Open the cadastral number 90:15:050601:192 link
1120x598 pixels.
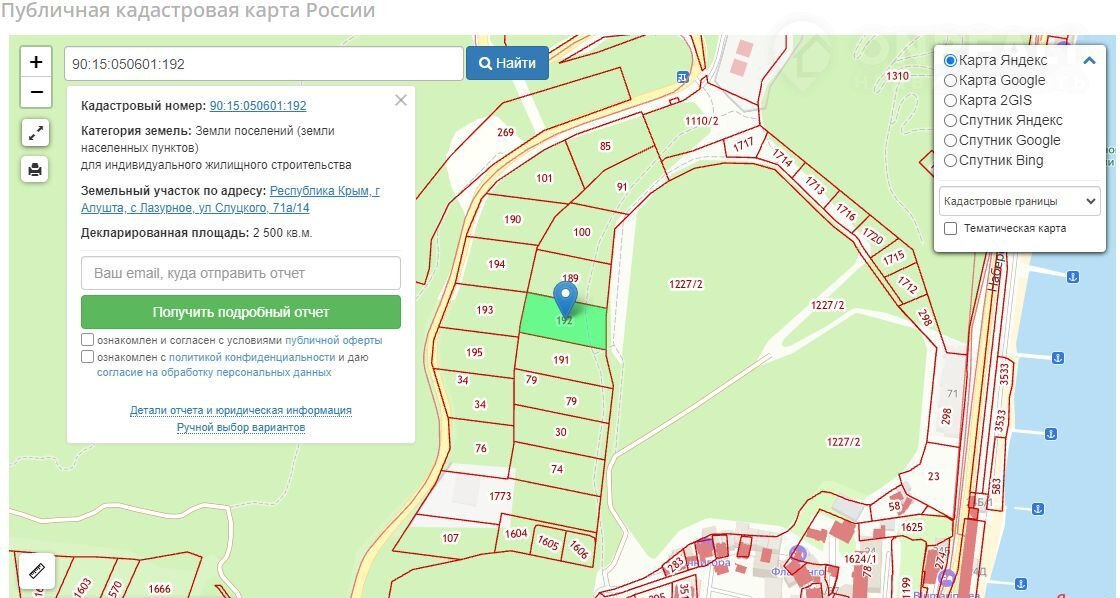tap(258, 106)
